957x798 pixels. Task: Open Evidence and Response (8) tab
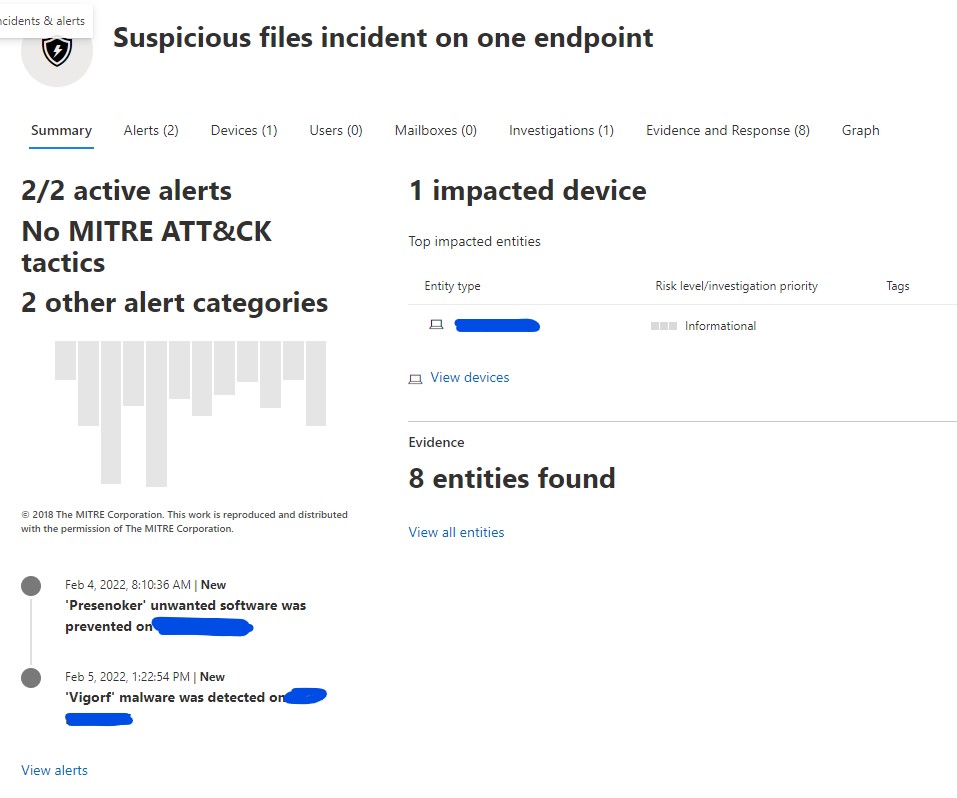click(728, 130)
